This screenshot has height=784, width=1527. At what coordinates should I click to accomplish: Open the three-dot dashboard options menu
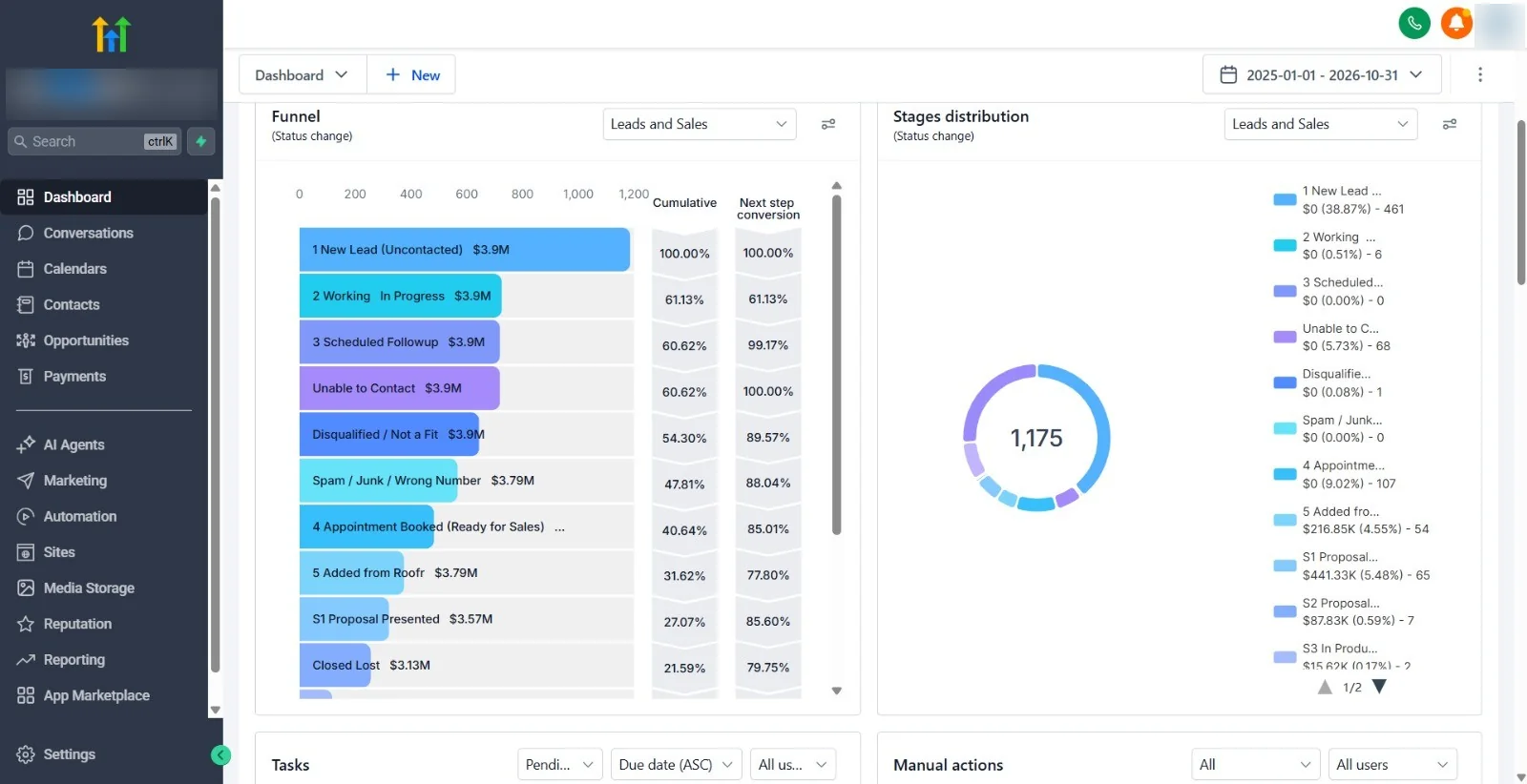[1480, 74]
